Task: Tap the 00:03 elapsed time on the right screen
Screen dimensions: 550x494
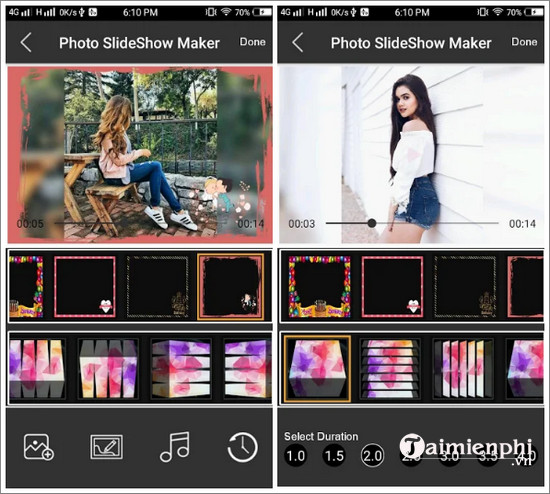Action: click(302, 223)
